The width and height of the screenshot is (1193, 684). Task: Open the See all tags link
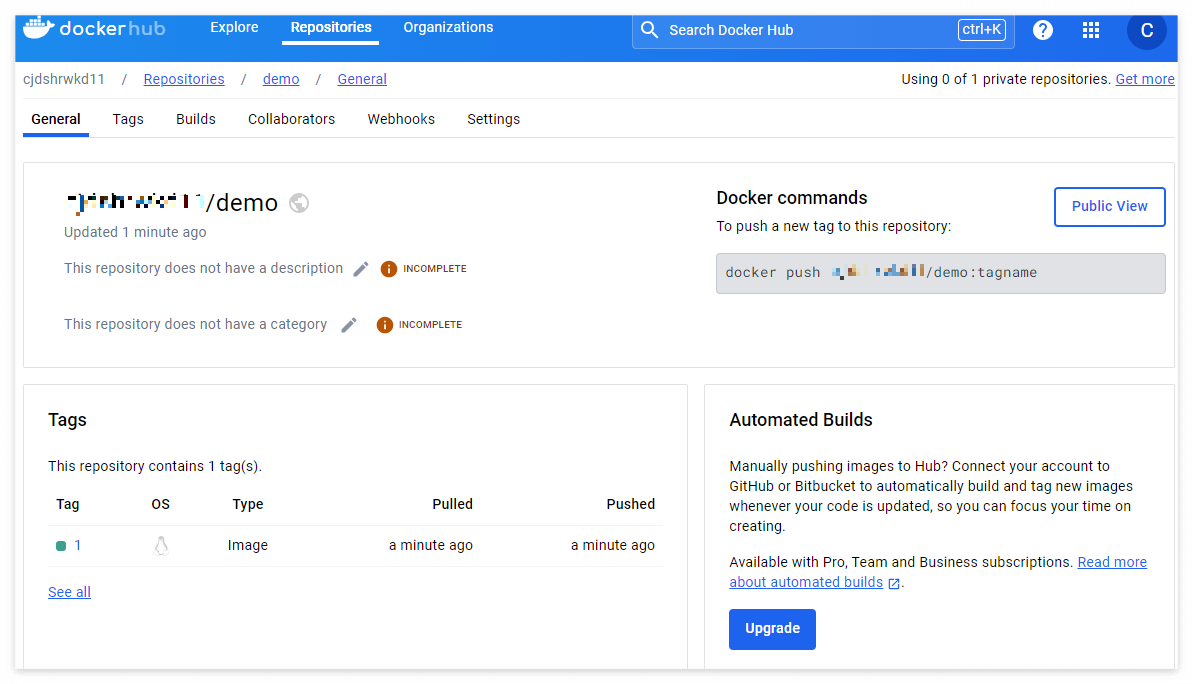point(69,592)
